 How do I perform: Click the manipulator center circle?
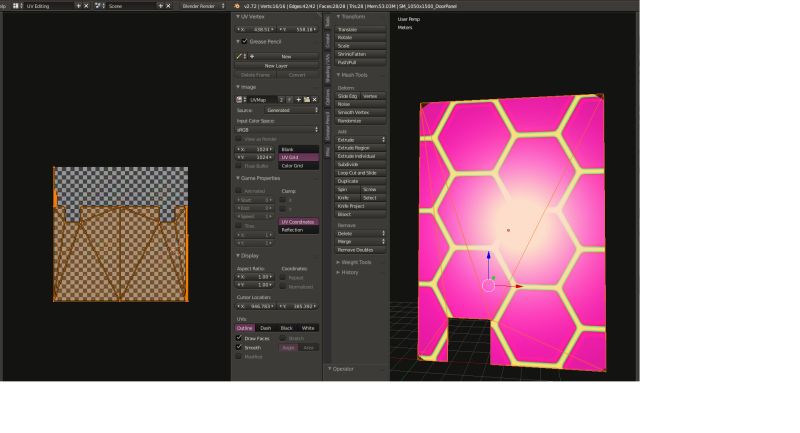coord(488,286)
